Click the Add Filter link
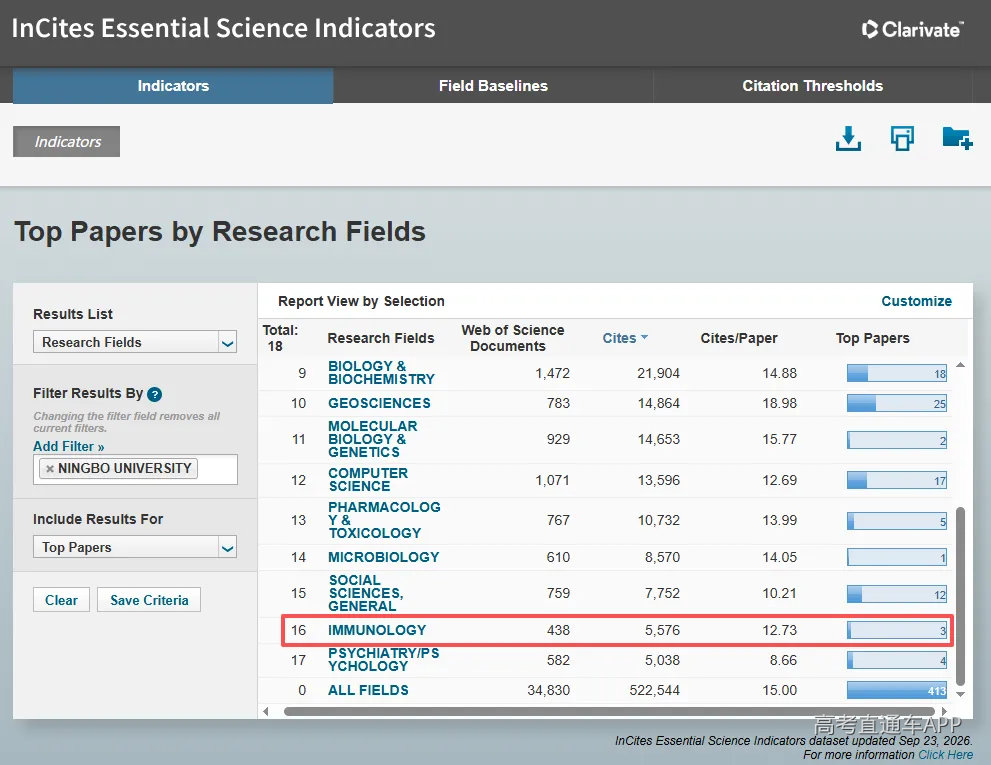 click(x=68, y=446)
